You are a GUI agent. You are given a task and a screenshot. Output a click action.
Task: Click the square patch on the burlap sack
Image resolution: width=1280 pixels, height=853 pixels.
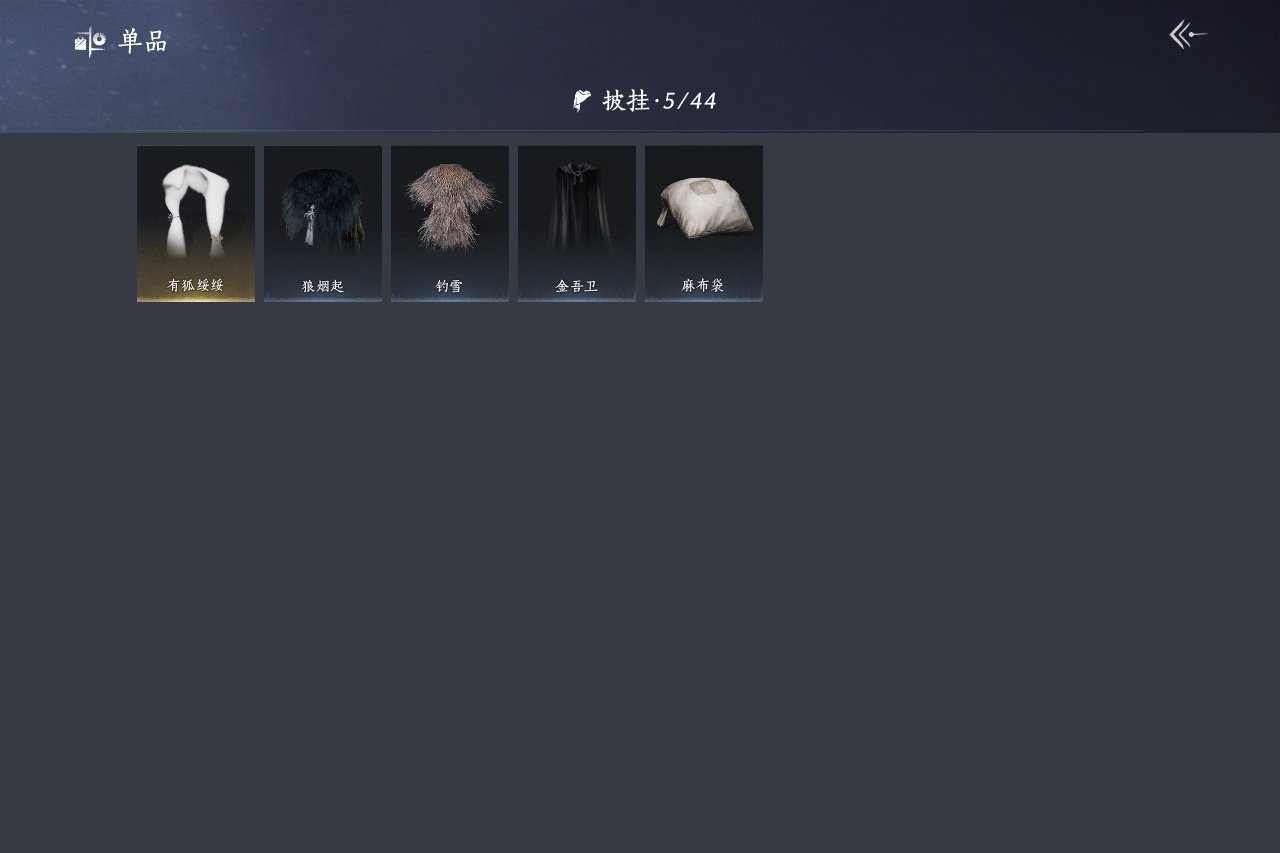(704, 188)
